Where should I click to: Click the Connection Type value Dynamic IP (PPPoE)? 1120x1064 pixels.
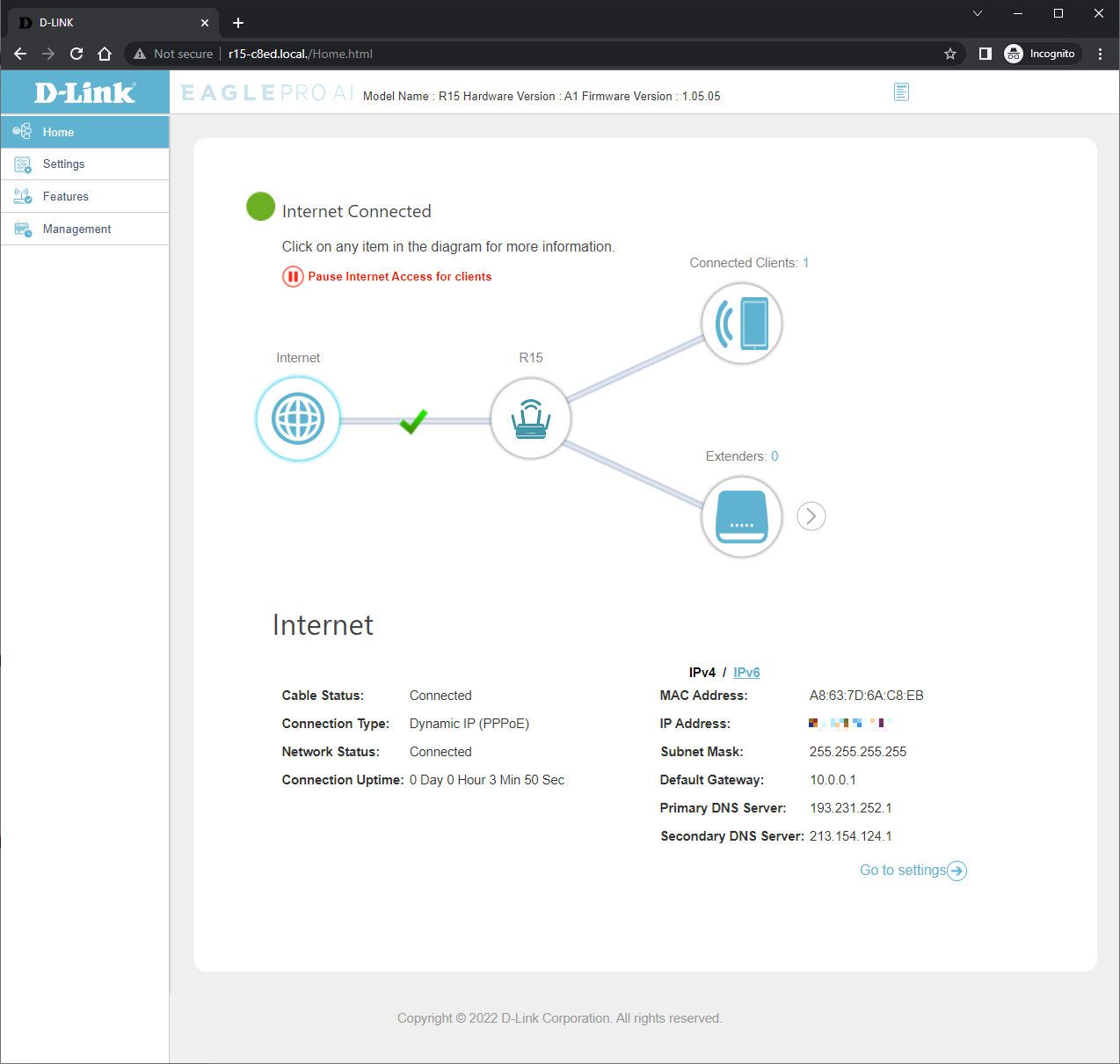[x=469, y=724]
